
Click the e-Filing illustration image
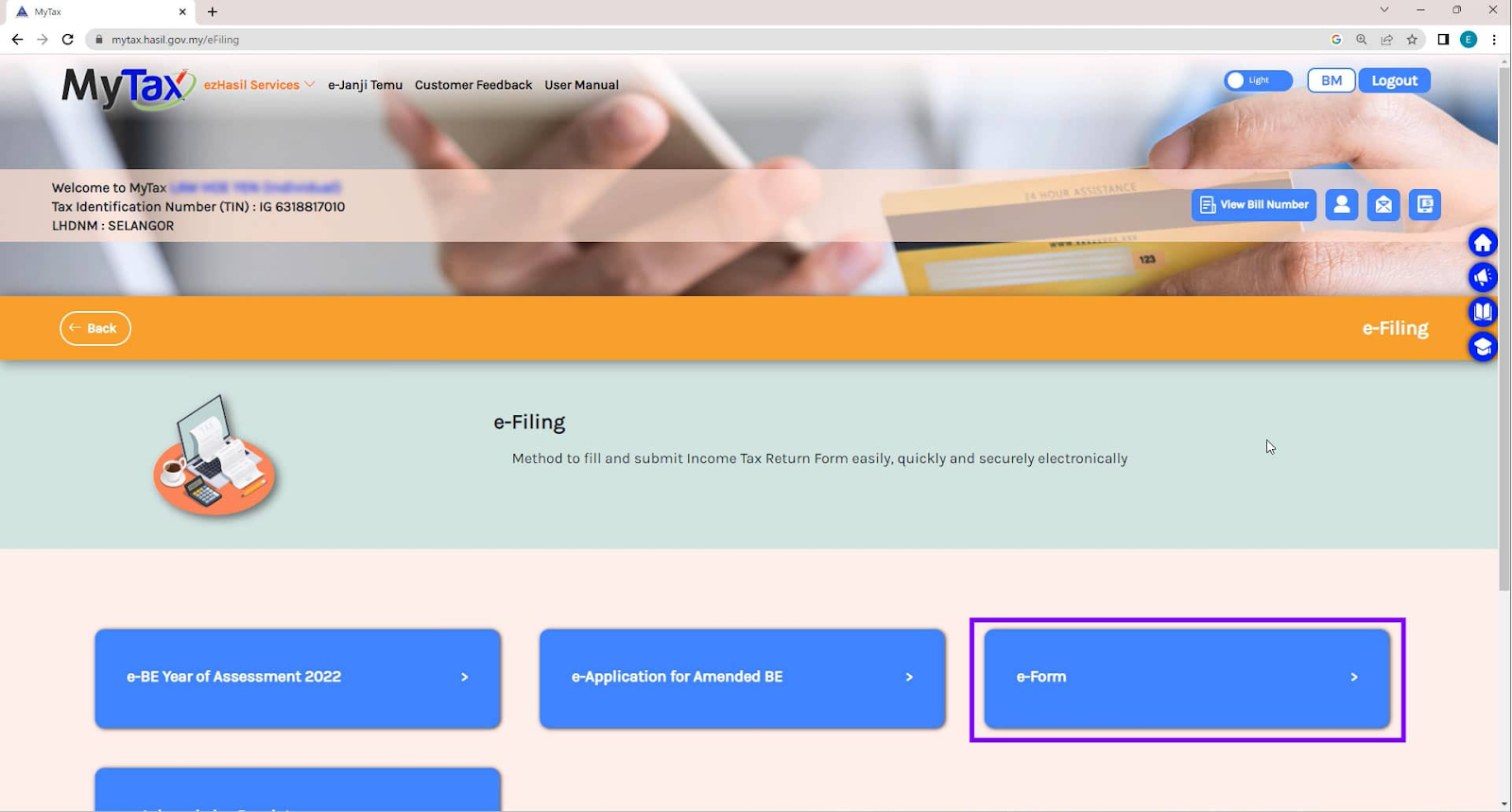[x=215, y=456]
